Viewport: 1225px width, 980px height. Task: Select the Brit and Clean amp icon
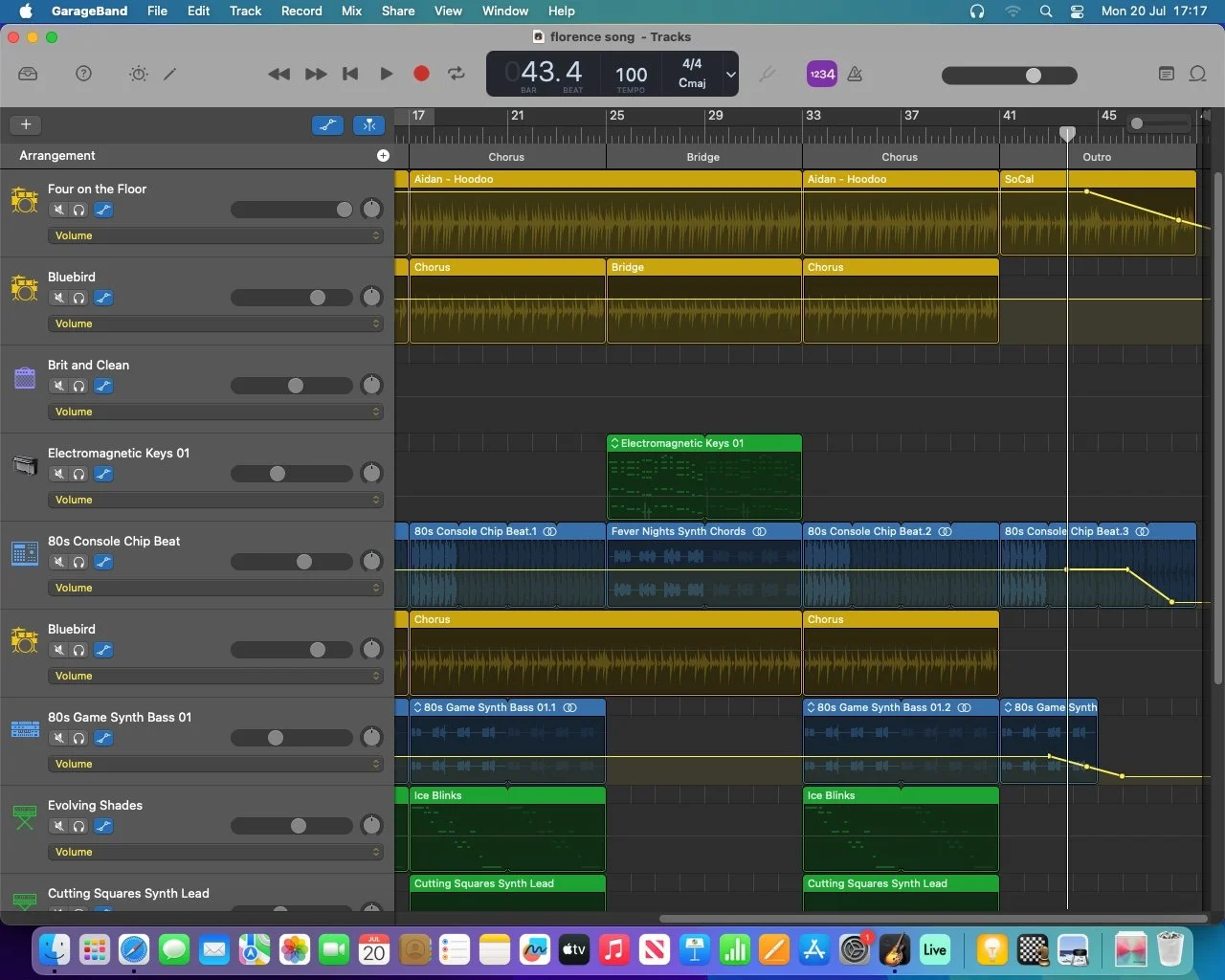[x=25, y=378]
